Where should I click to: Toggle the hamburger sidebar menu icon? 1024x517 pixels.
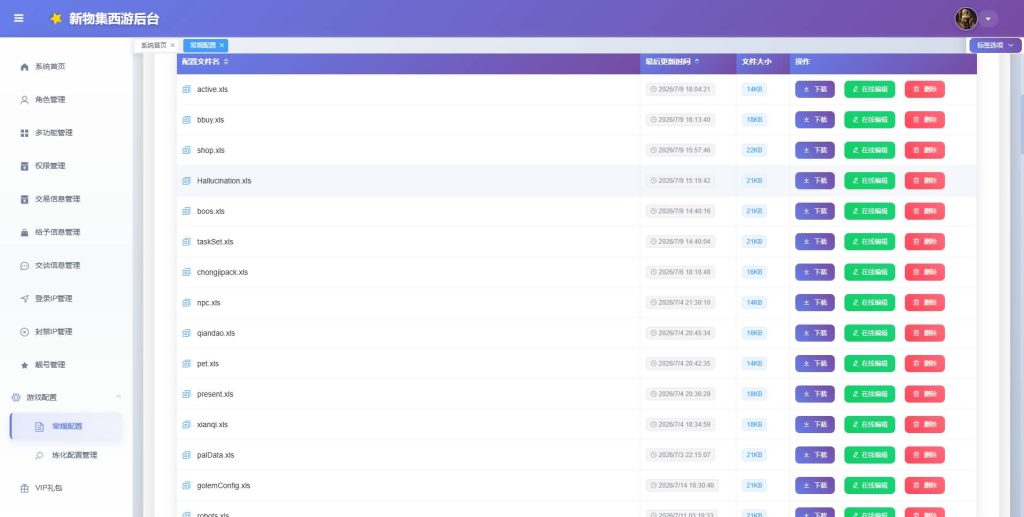pyautogui.click(x=19, y=18)
